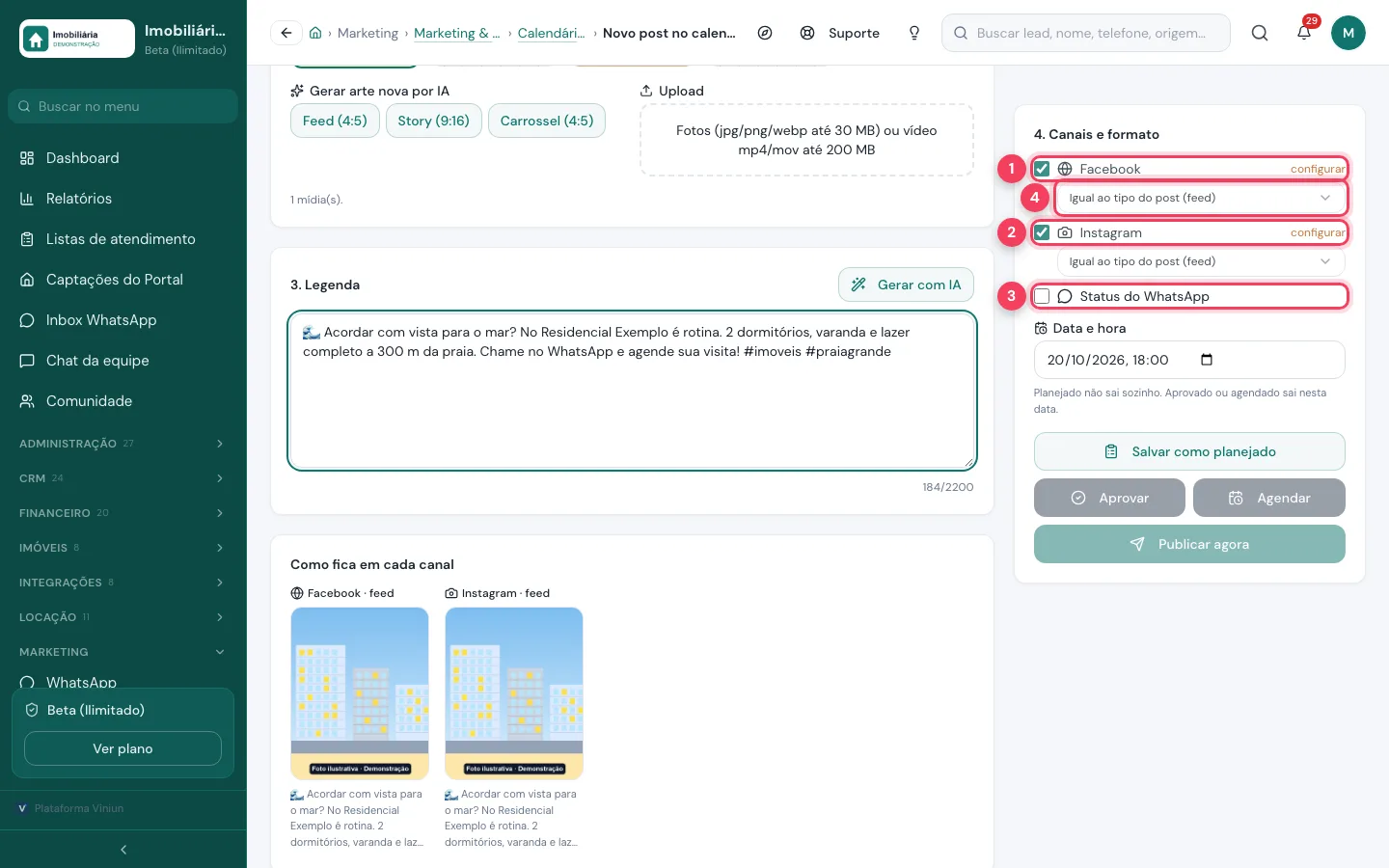Open Comunidade in the sidebar

coord(123,401)
